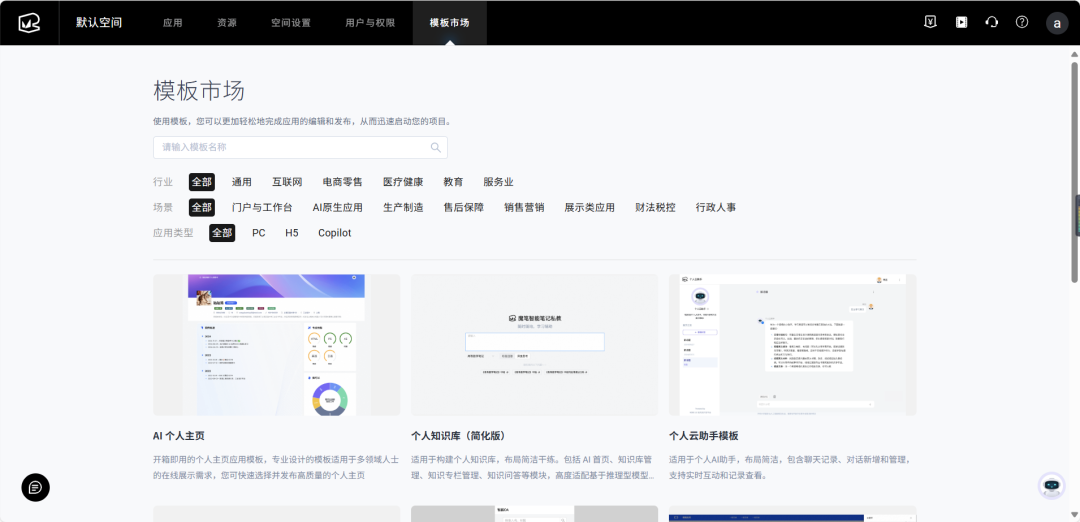The height and width of the screenshot is (522, 1080).
Task: Click the search magnifier icon
Action: (436, 148)
